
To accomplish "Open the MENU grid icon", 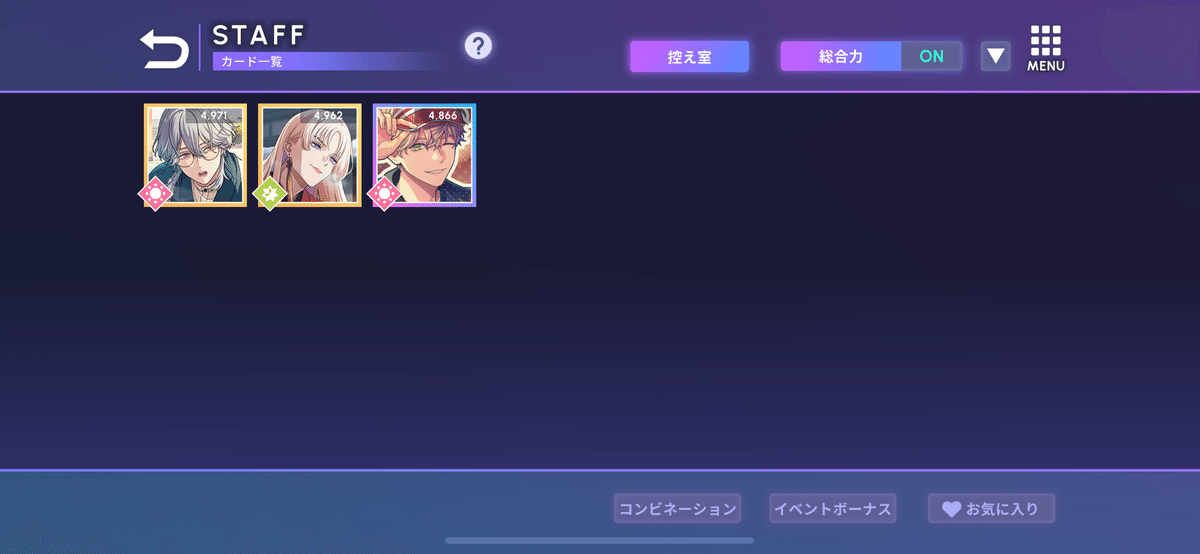I will click(1045, 48).
